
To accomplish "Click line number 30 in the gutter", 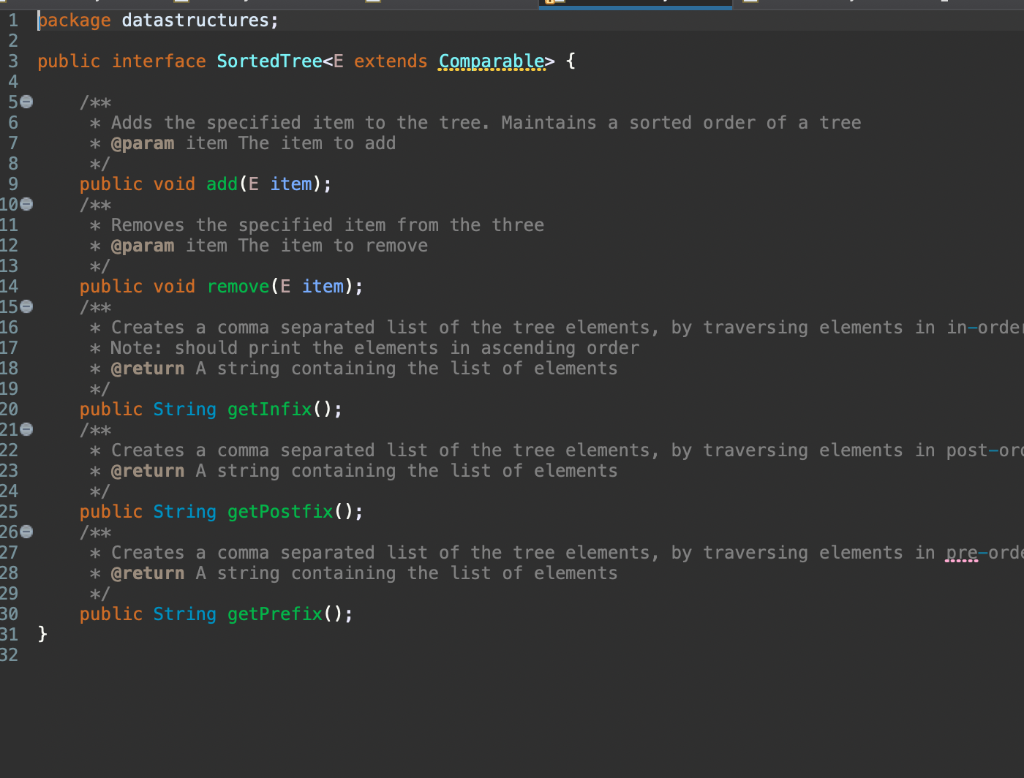I will pyautogui.click(x=9, y=614).
